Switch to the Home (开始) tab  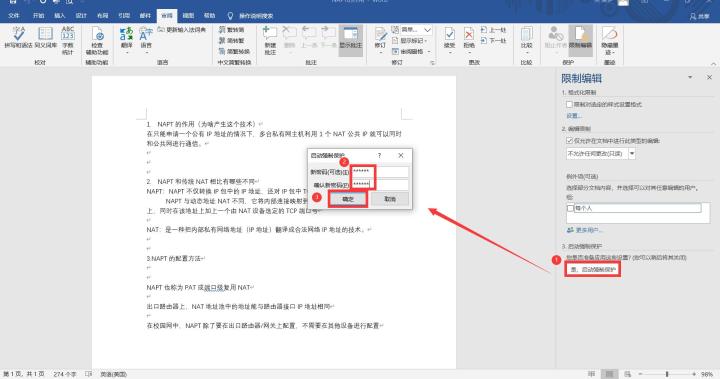tap(39, 16)
